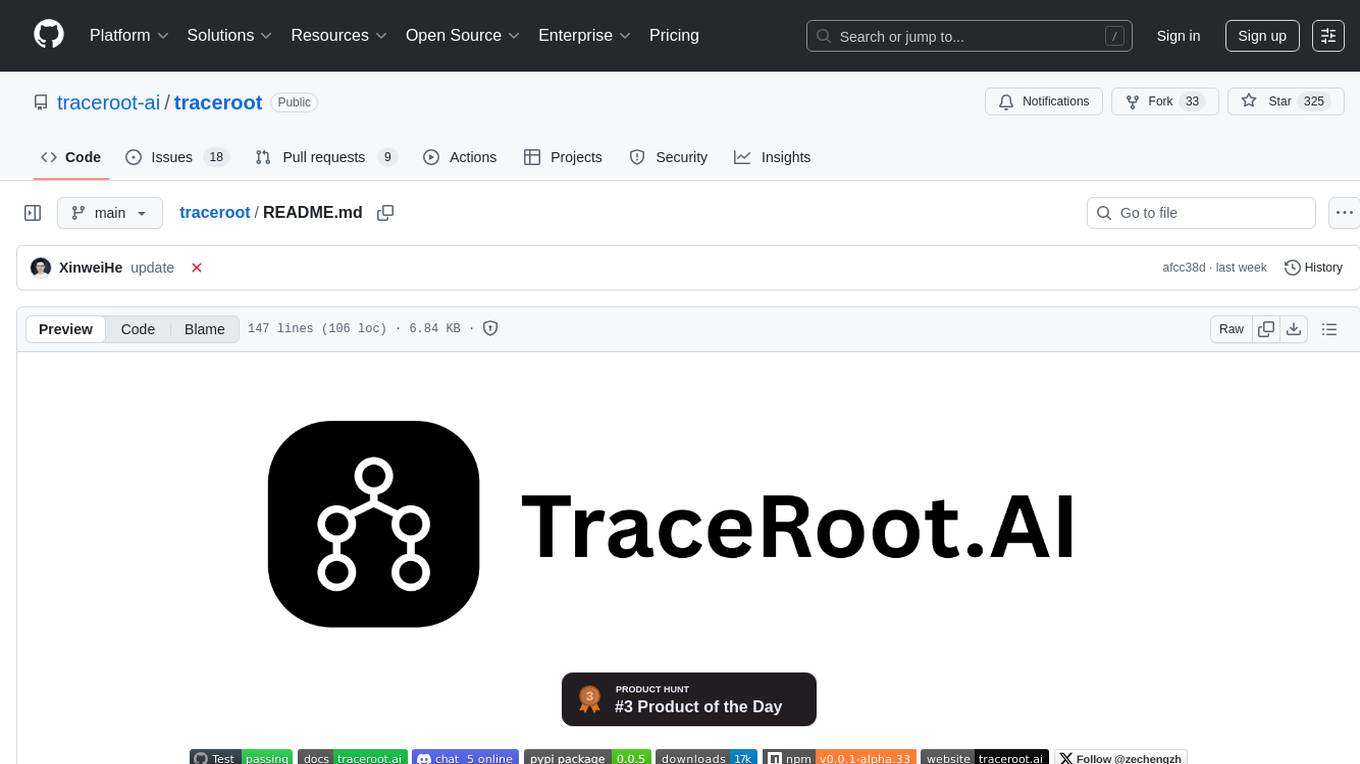Click the npm v0.0.1-alpha.33 badge
Image resolution: width=1360 pixels, height=764 pixels.
(839, 758)
